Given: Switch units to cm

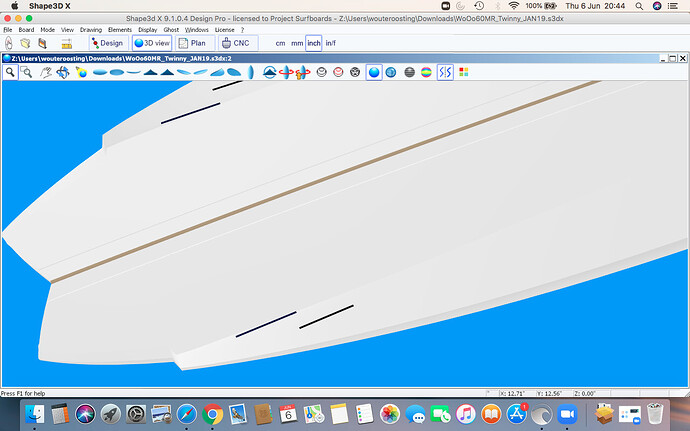Looking at the screenshot, I should (x=280, y=44).
